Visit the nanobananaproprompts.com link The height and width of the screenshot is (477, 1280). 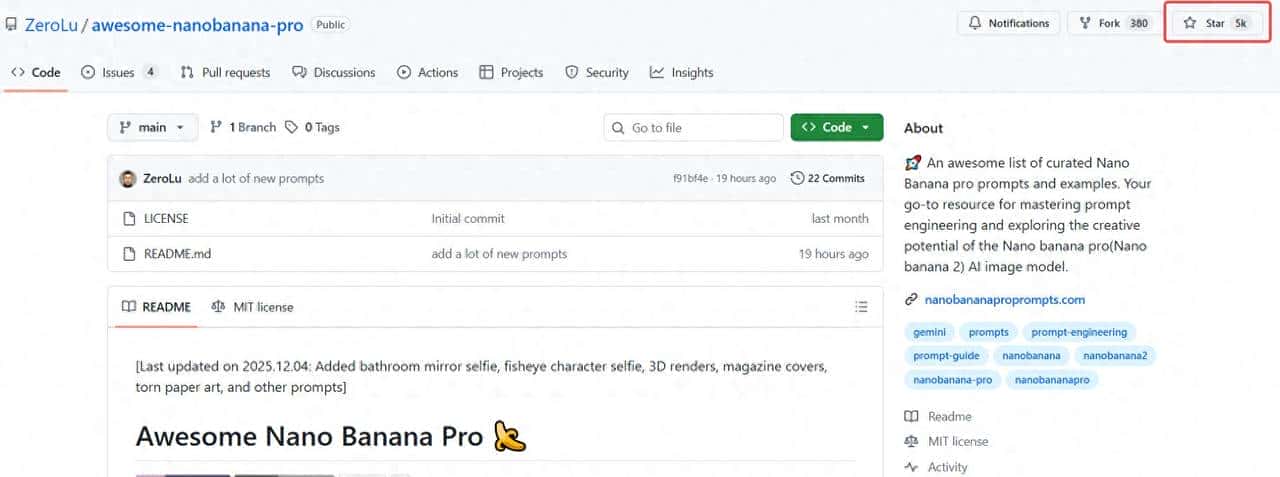1004,299
